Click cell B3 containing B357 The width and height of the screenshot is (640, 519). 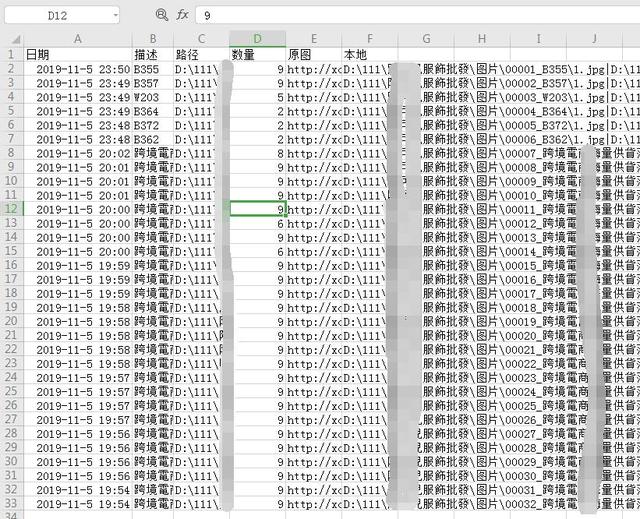pyautogui.click(x=153, y=83)
